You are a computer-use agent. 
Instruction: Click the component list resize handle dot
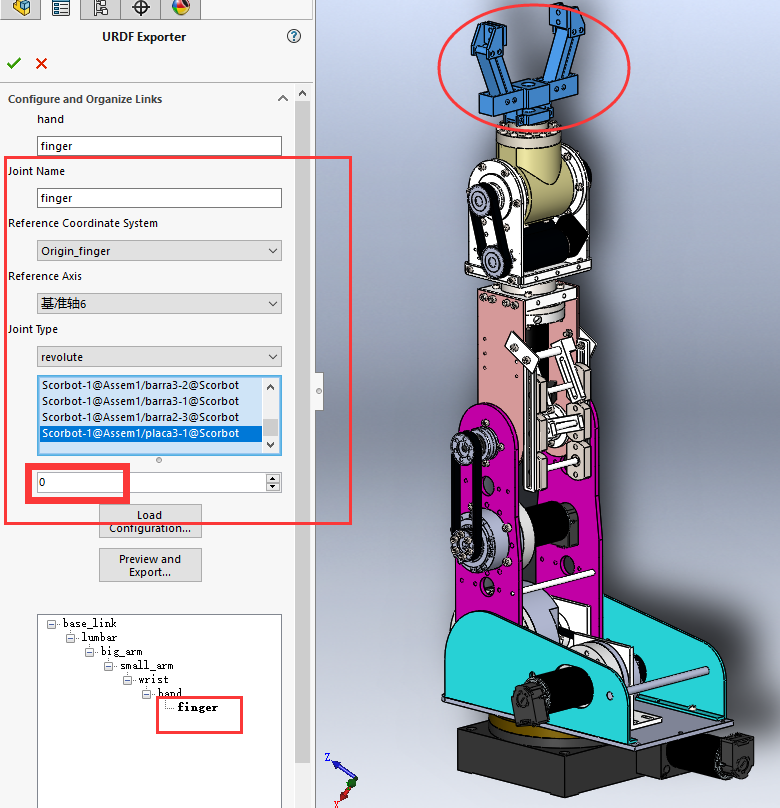tap(159, 460)
